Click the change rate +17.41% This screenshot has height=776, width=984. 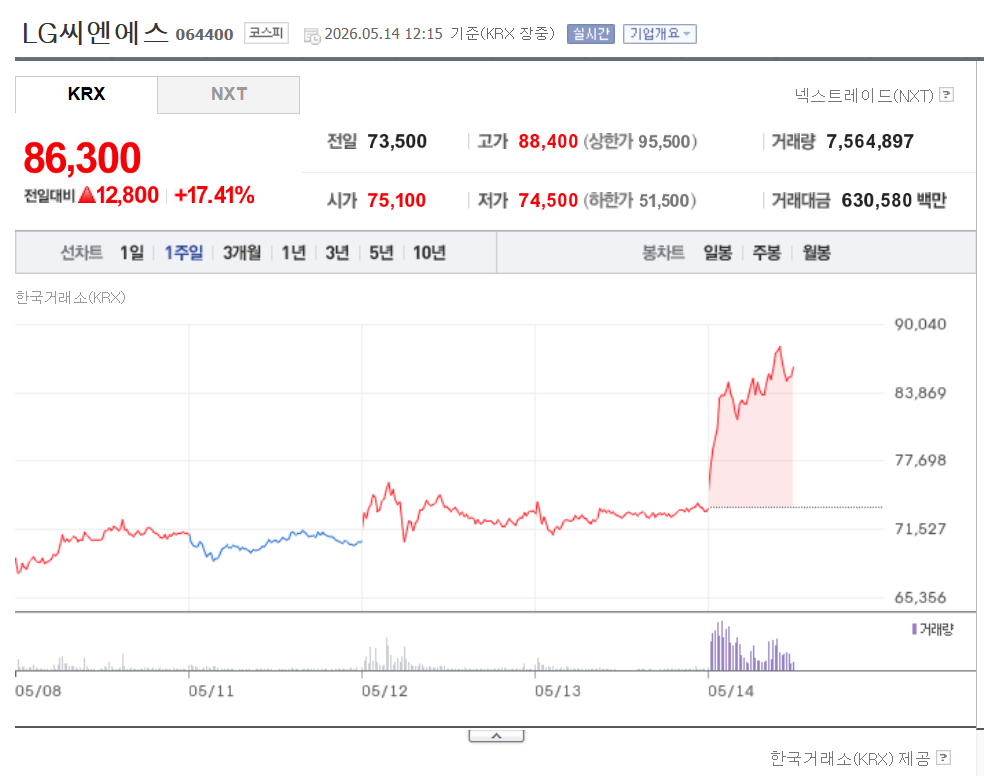click(214, 195)
